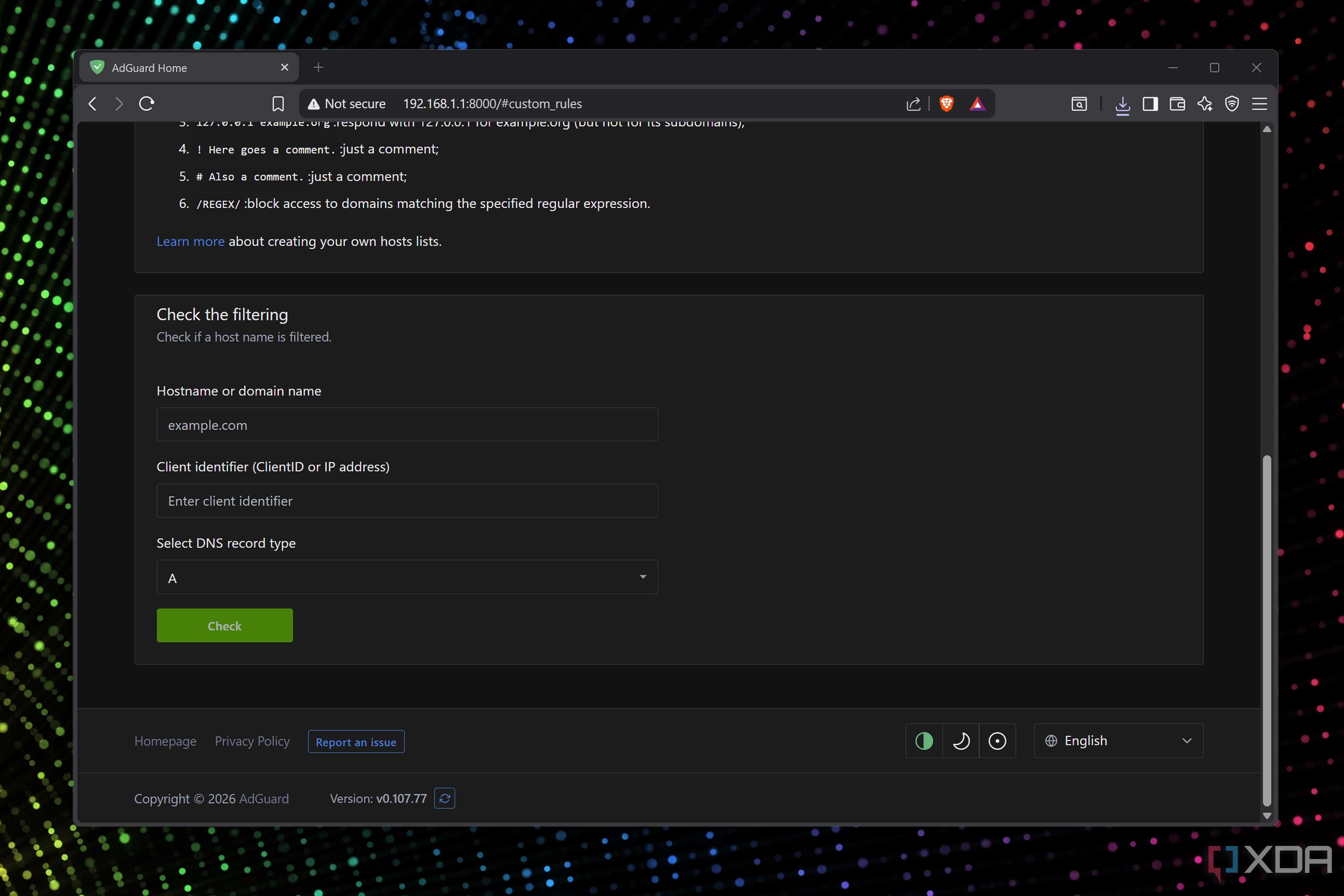
Task: Click the browser forward arrow
Action: 119,103
